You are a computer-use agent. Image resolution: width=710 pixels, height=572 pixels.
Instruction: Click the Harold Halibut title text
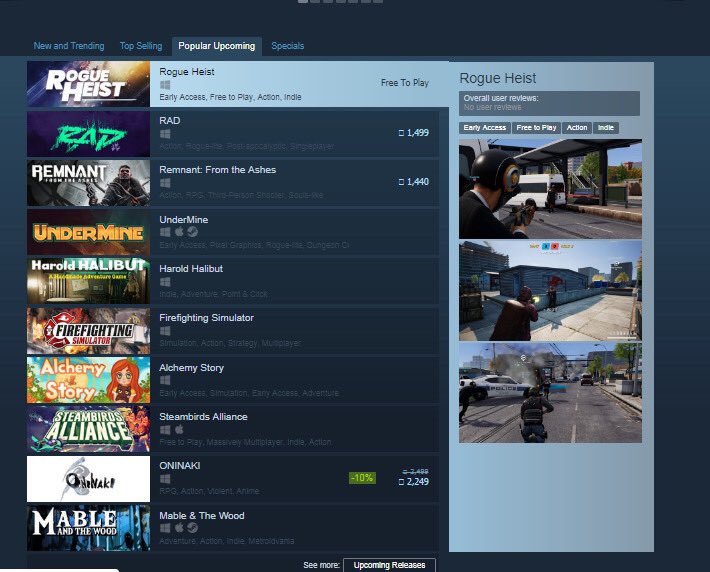pos(191,269)
